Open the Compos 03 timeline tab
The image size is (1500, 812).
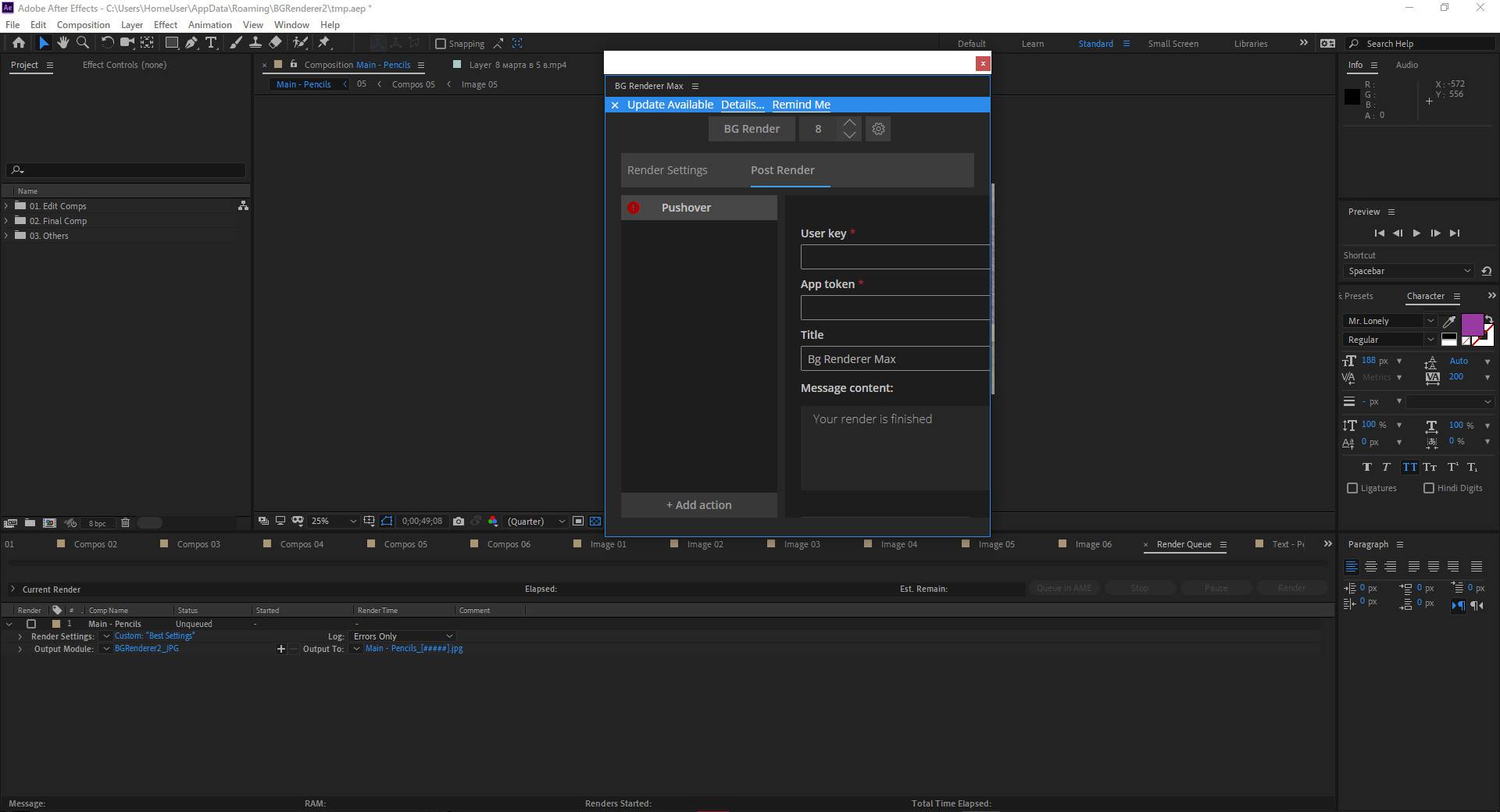[x=198, y=544]
